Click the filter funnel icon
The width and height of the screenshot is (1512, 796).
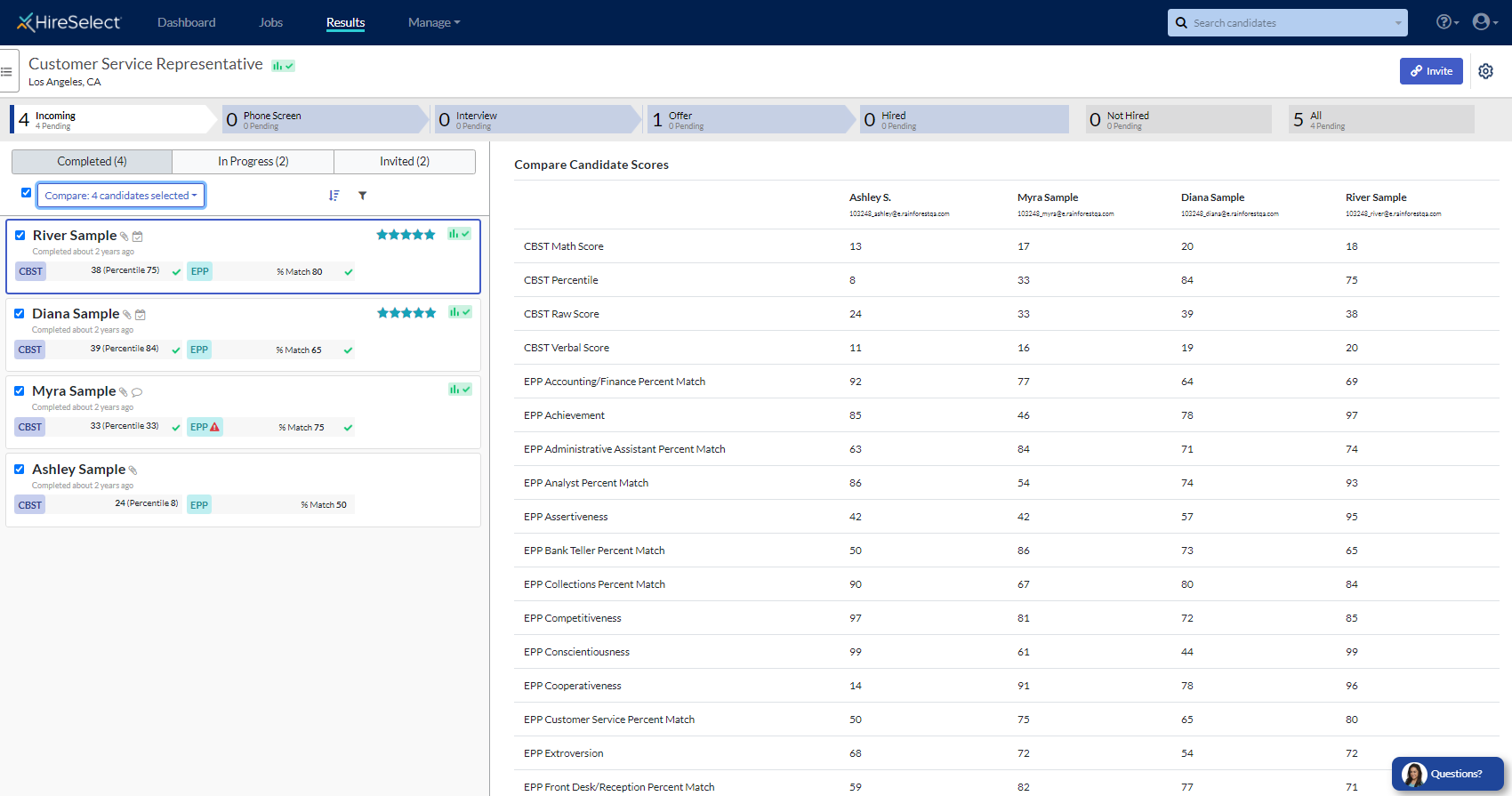point(363,196)
